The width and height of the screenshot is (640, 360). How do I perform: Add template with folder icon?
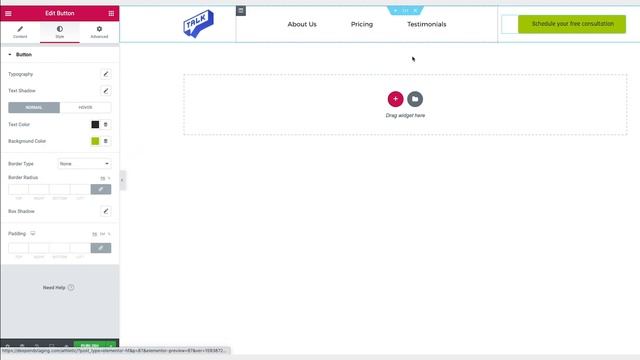pyautogui.click(x=415, y=99)
